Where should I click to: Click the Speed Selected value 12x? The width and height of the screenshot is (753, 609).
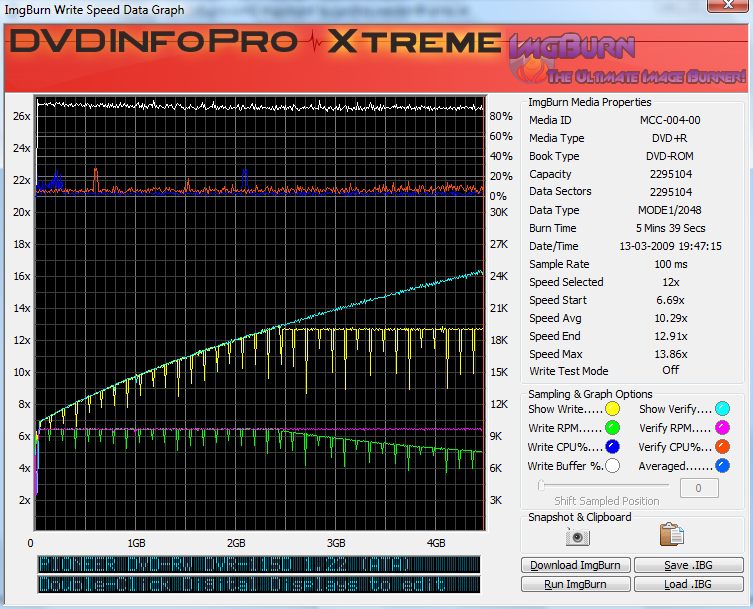pos(670,282)
